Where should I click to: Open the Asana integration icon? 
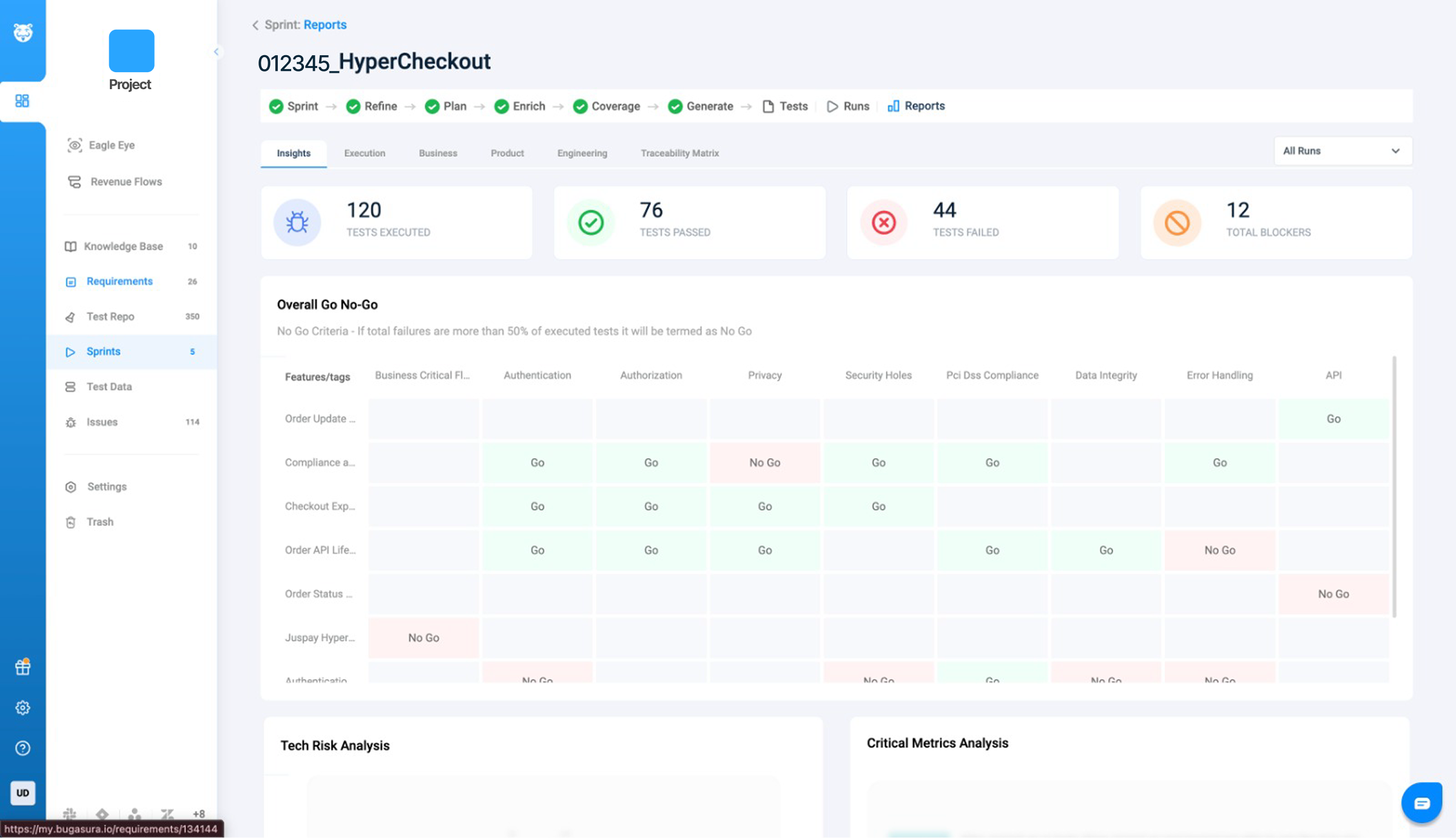tap(135, 814)
